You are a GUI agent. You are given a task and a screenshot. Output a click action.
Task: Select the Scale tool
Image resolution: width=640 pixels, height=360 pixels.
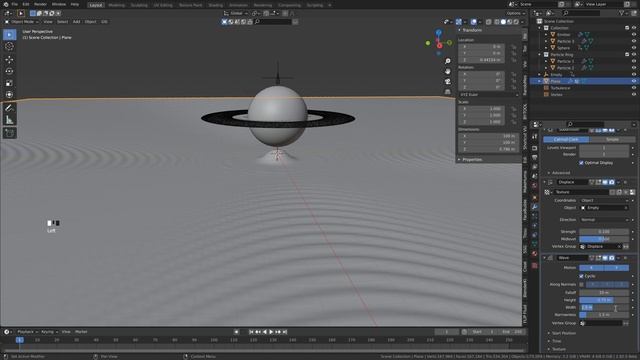[9, 83]
